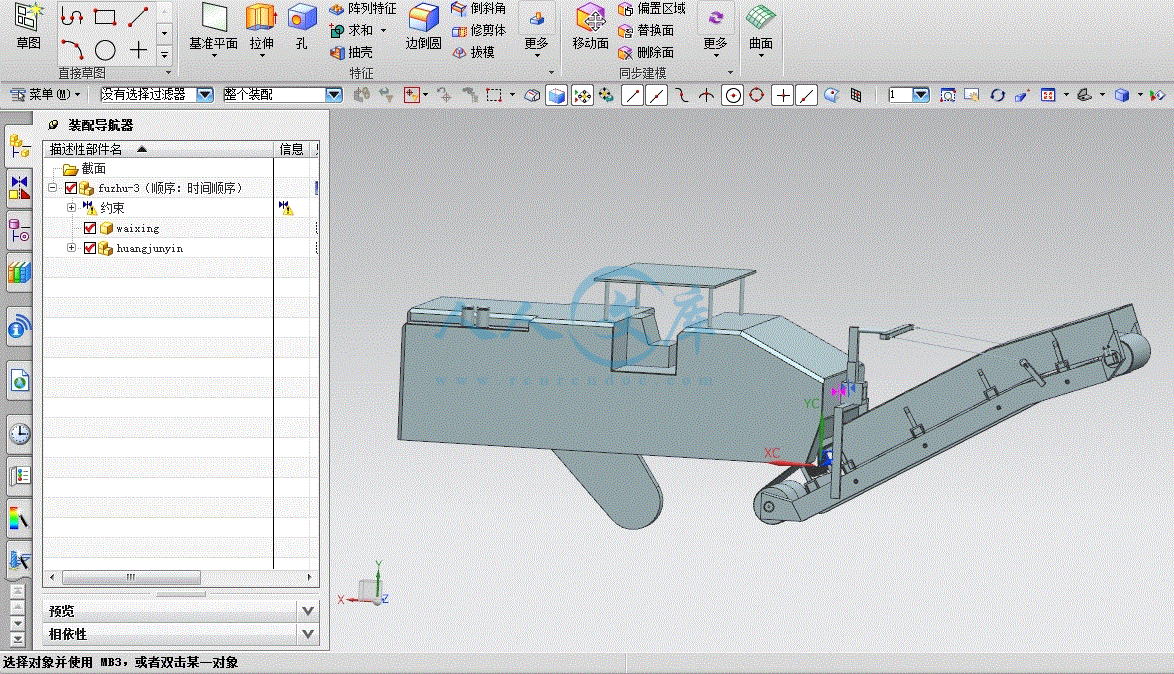Click 替换面 replace face command

tap(646, 31)
